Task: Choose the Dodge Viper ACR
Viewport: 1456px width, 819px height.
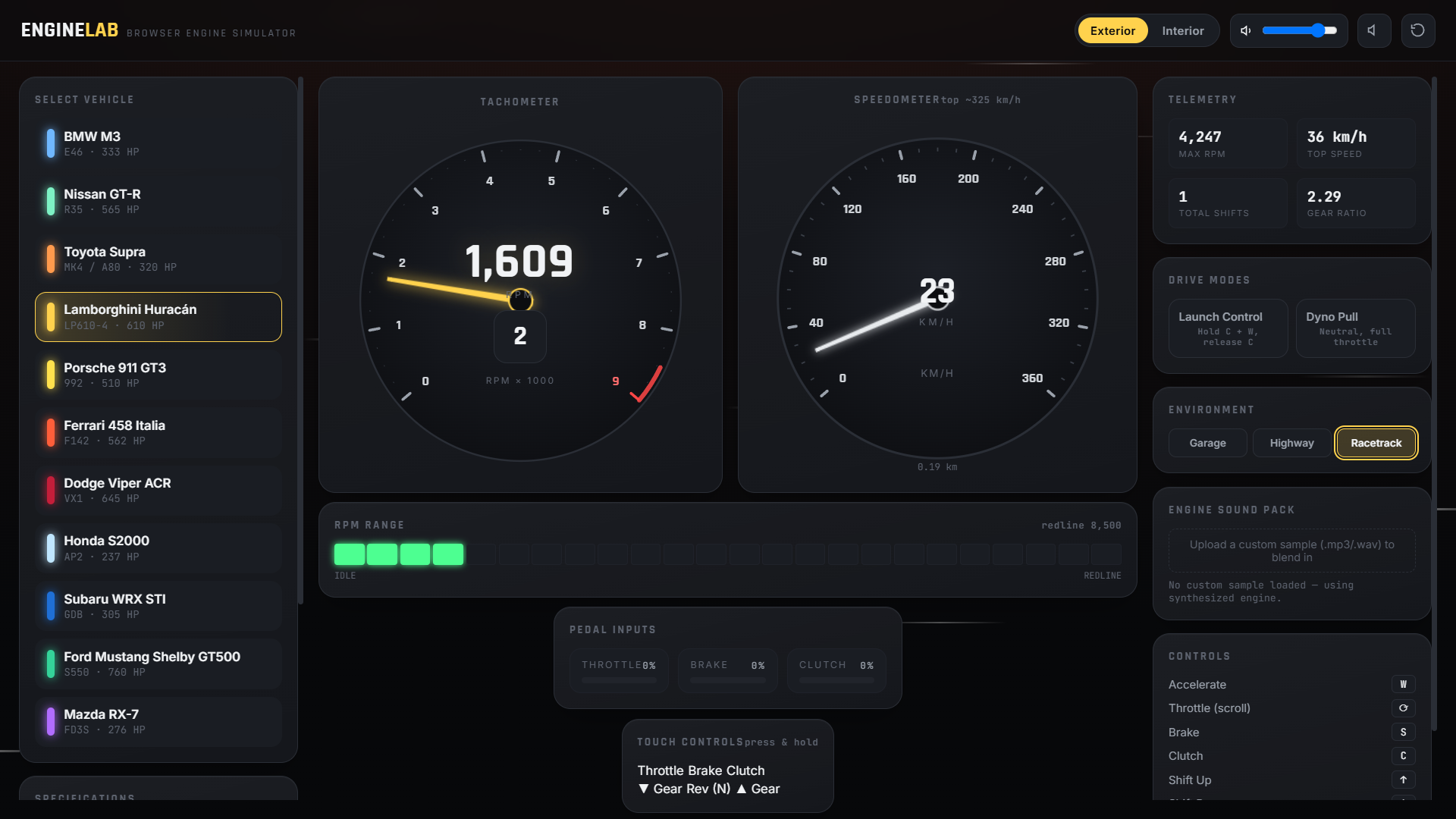Action: coord(158,490)
